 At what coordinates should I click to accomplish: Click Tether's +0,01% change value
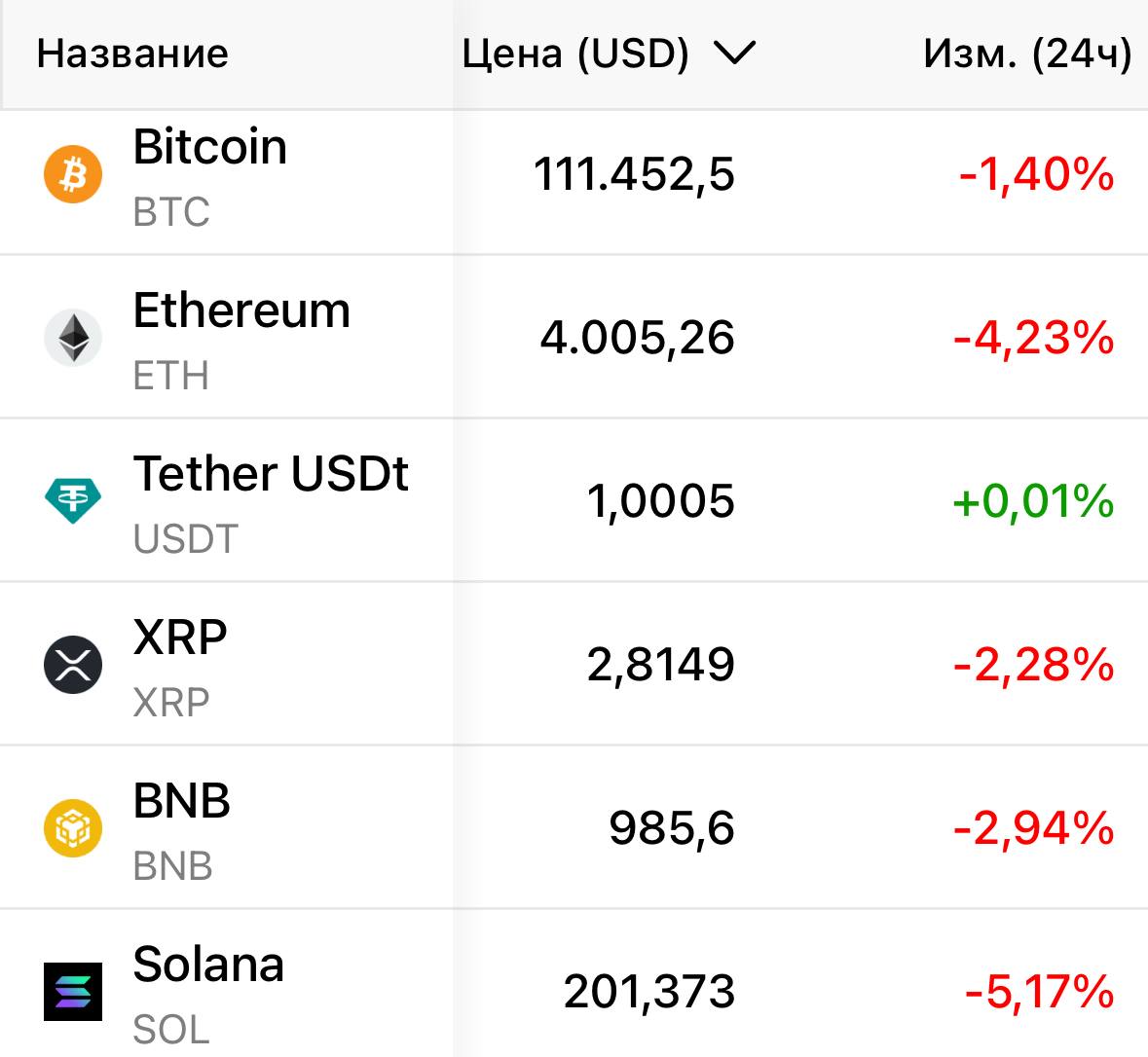[x=1034, y=501]
